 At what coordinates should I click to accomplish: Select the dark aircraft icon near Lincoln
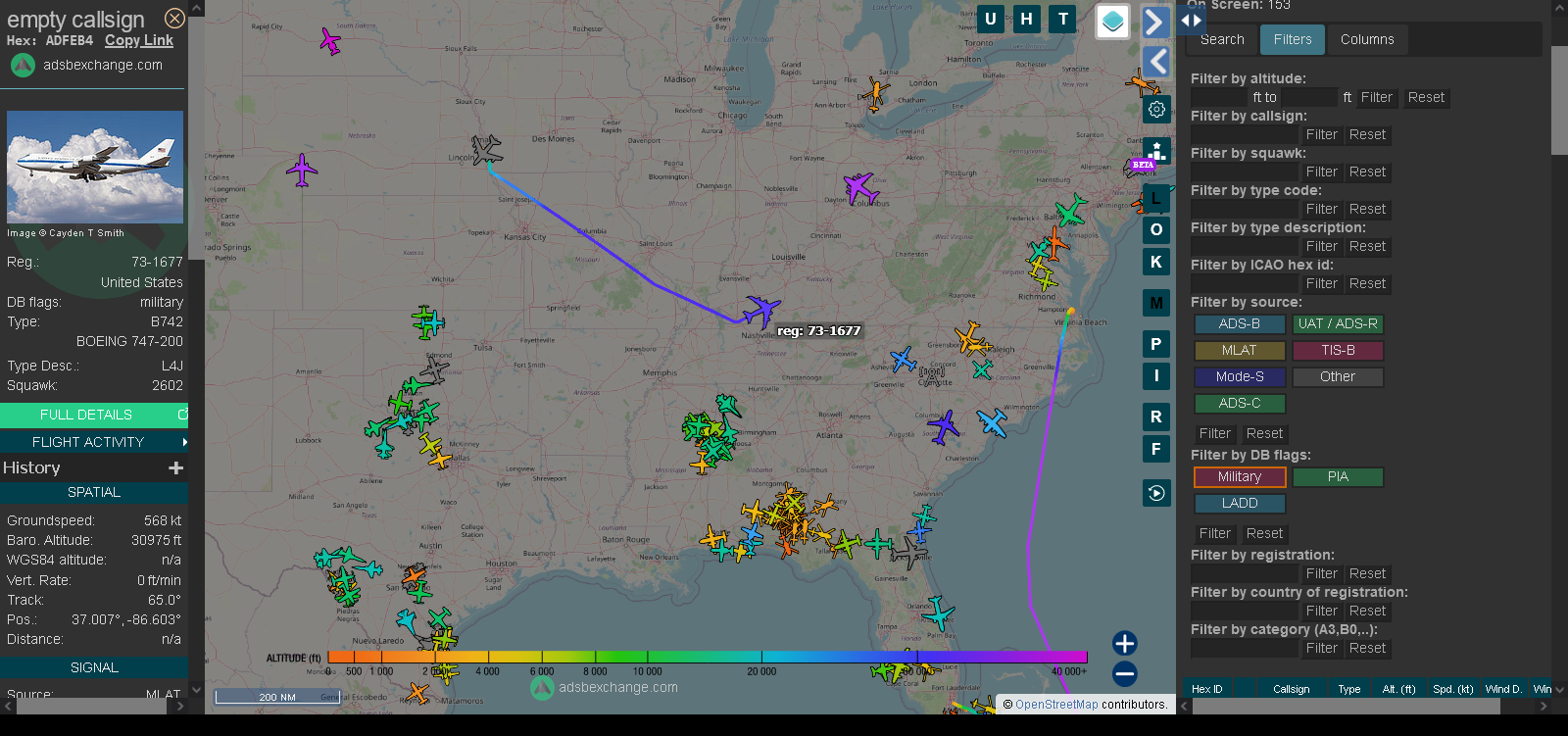click(486, 149)
